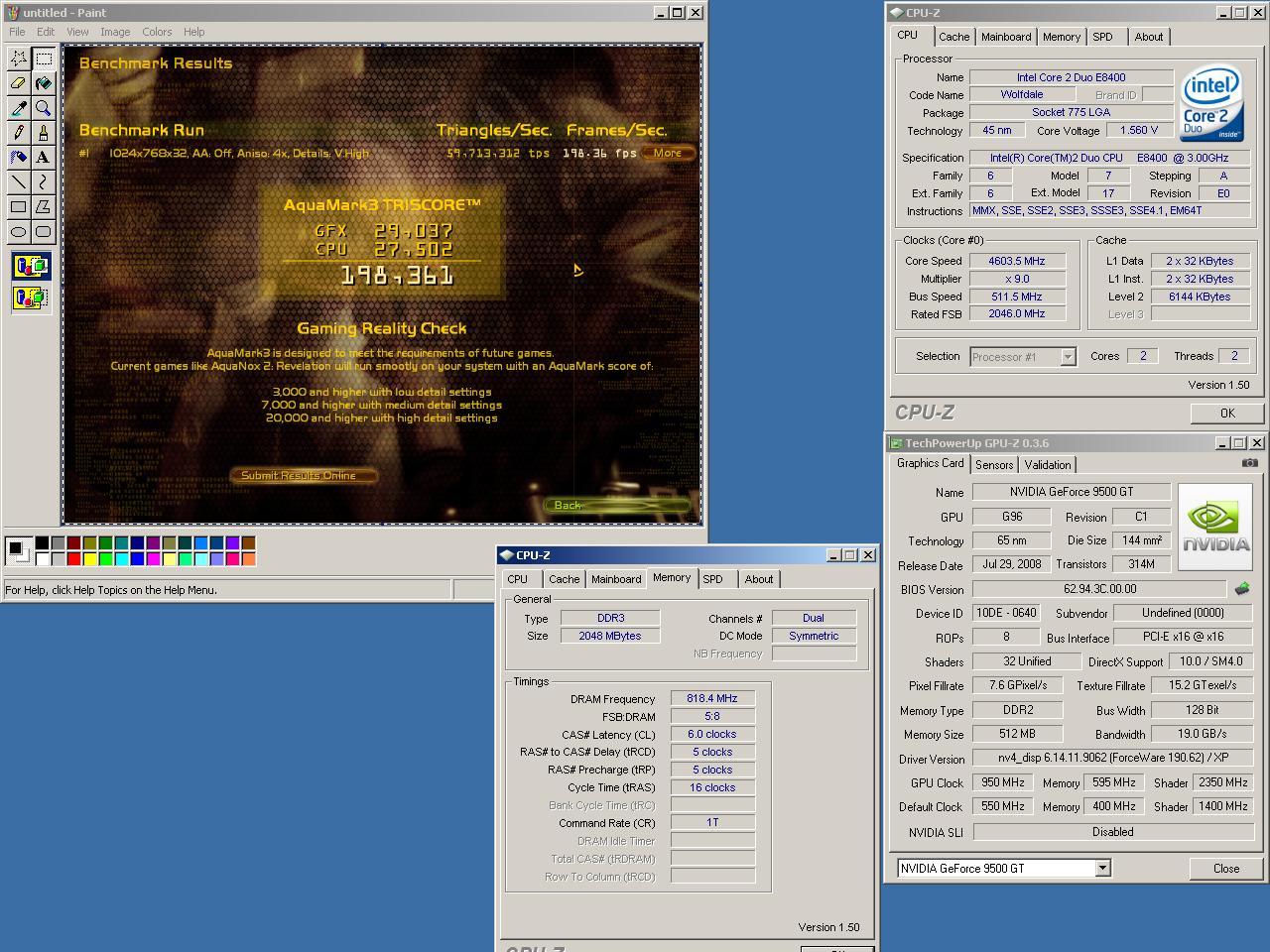The height and width of the screenshot is (952, 1270).
Task: Select the Text tool marked A
Action: click(44, 157)
